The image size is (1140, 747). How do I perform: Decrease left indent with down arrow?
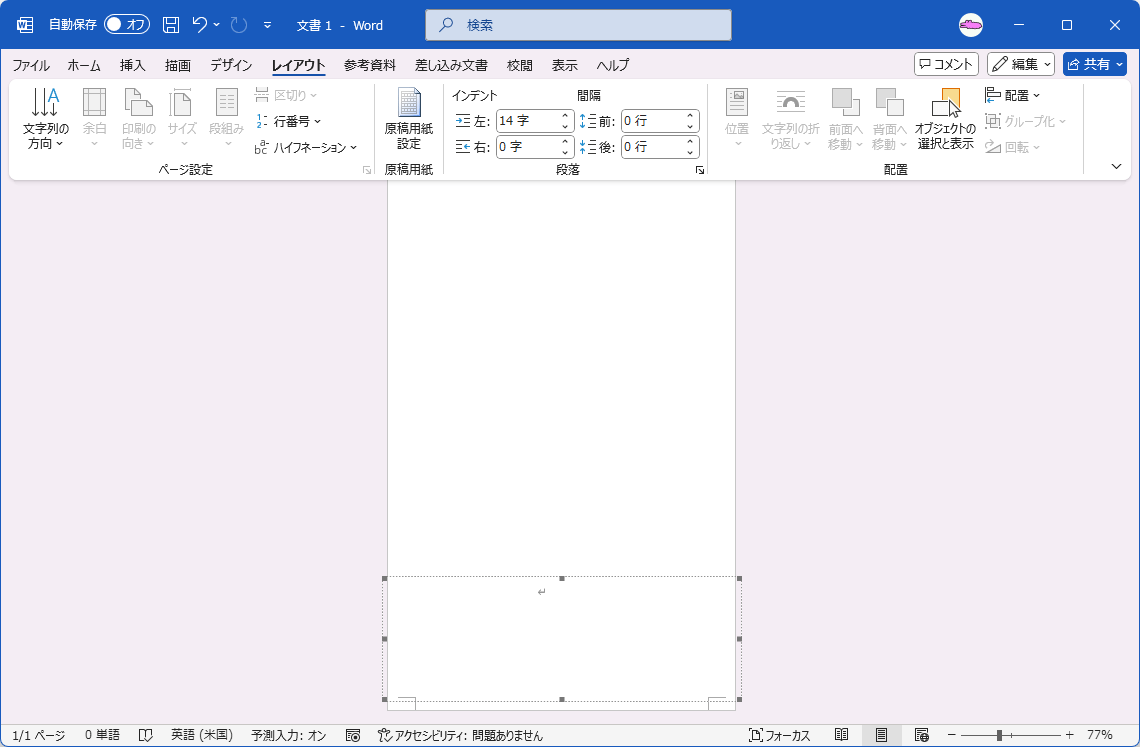click(x=565, y=127)
